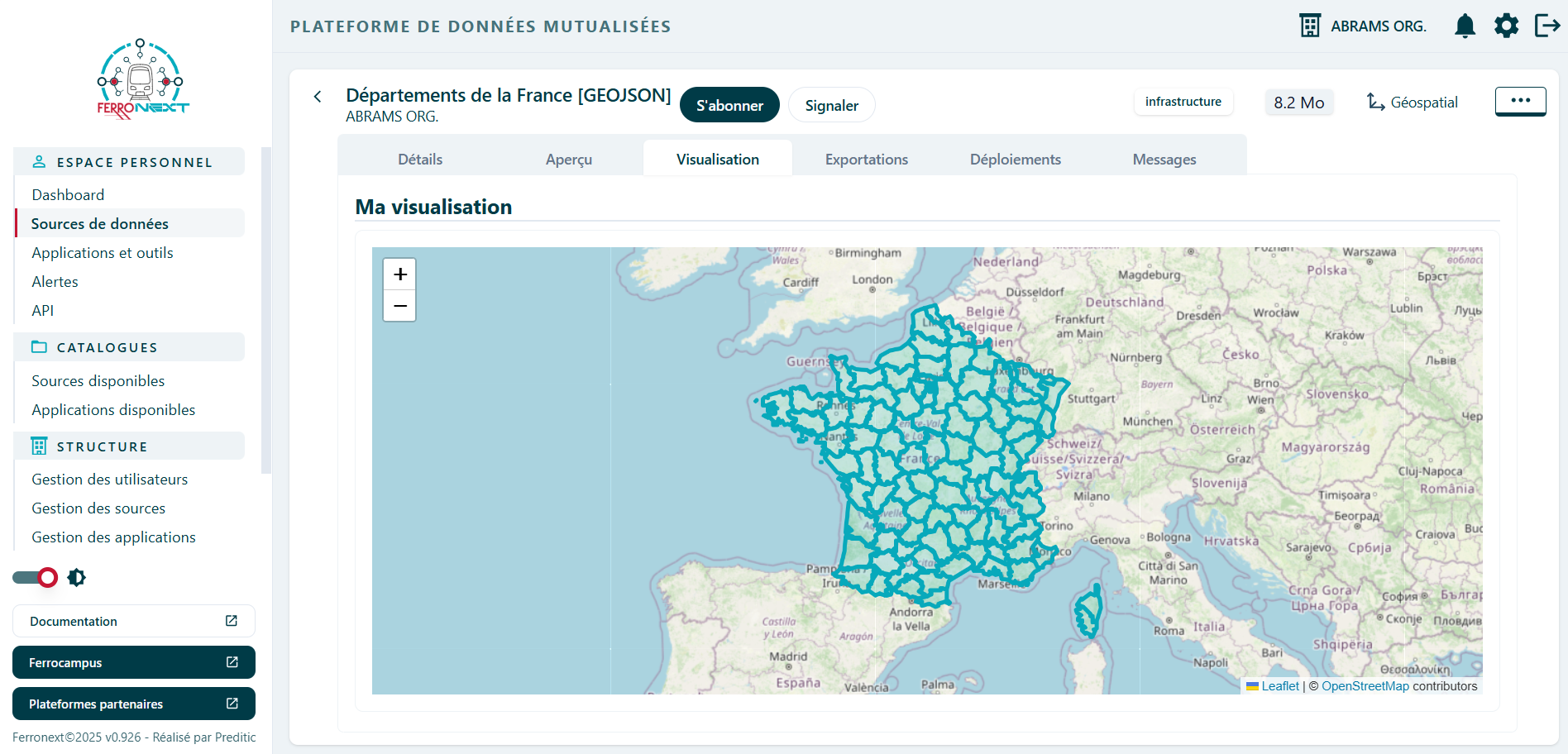The height and width of the screenshot is (754, 1568).
Task: Click the Géospatial type icon
Action: pos(1375,102)
